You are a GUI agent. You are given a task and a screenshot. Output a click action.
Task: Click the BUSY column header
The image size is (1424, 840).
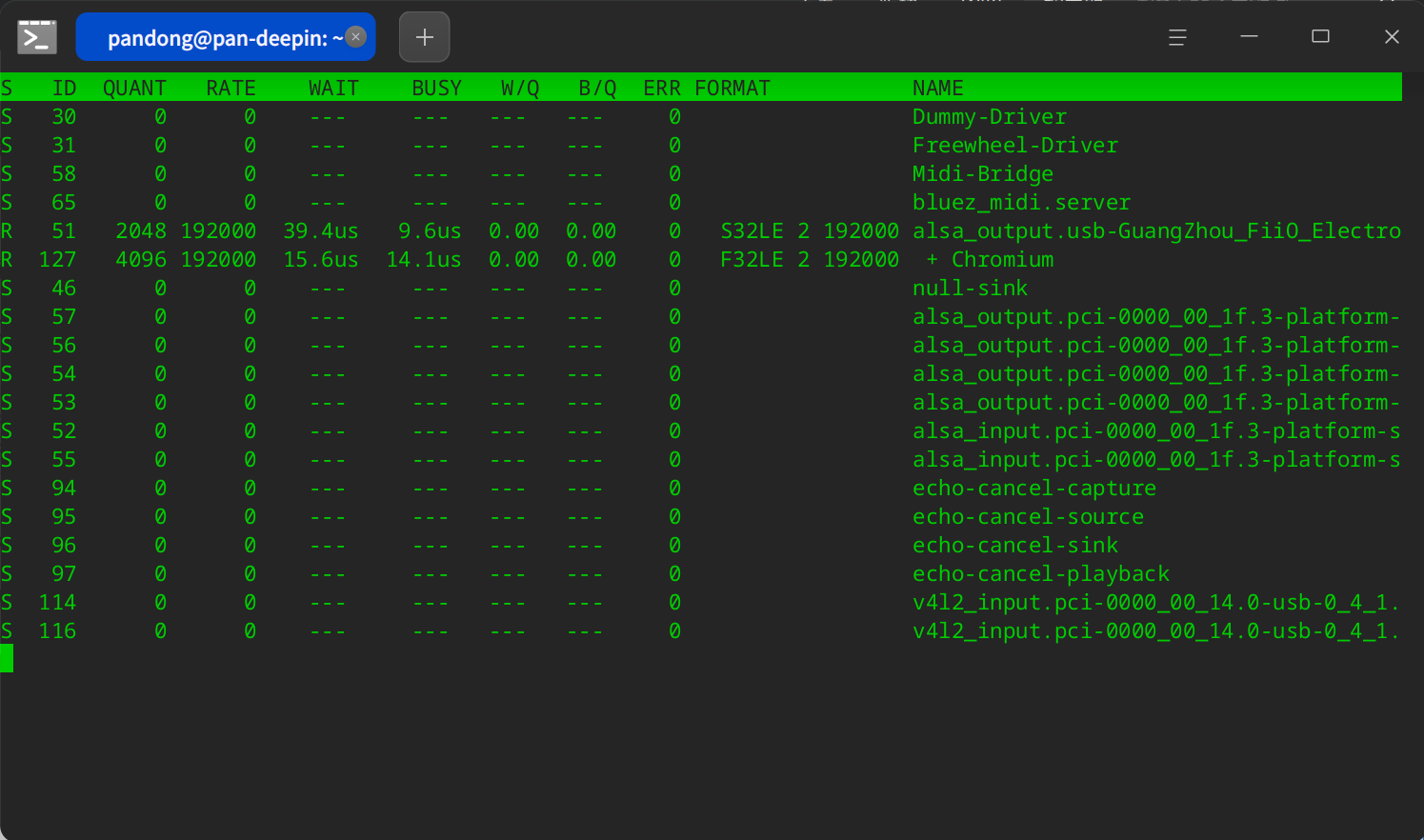pyautogui.click(x=436, y=88)
